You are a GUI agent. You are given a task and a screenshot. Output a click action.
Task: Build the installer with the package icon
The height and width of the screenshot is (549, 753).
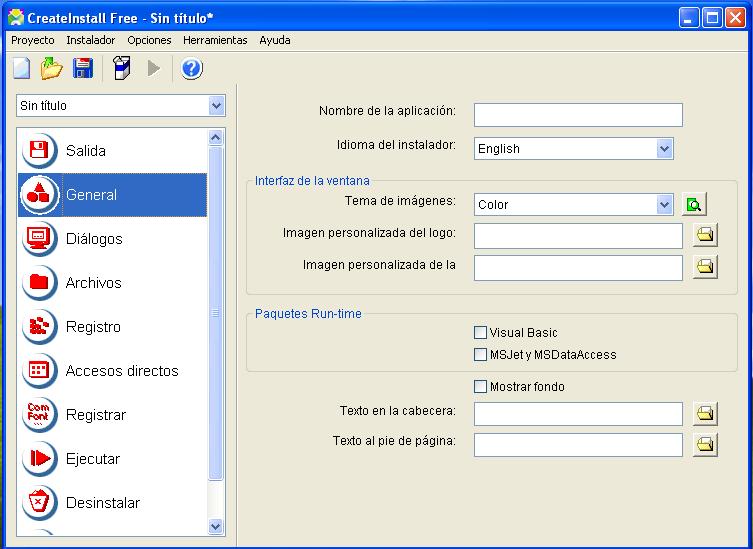click(121, 68)
